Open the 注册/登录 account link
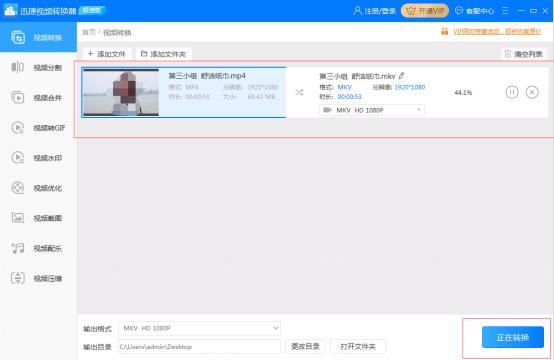This screenshot has width=554, height=360. click(x=375, y=11)
